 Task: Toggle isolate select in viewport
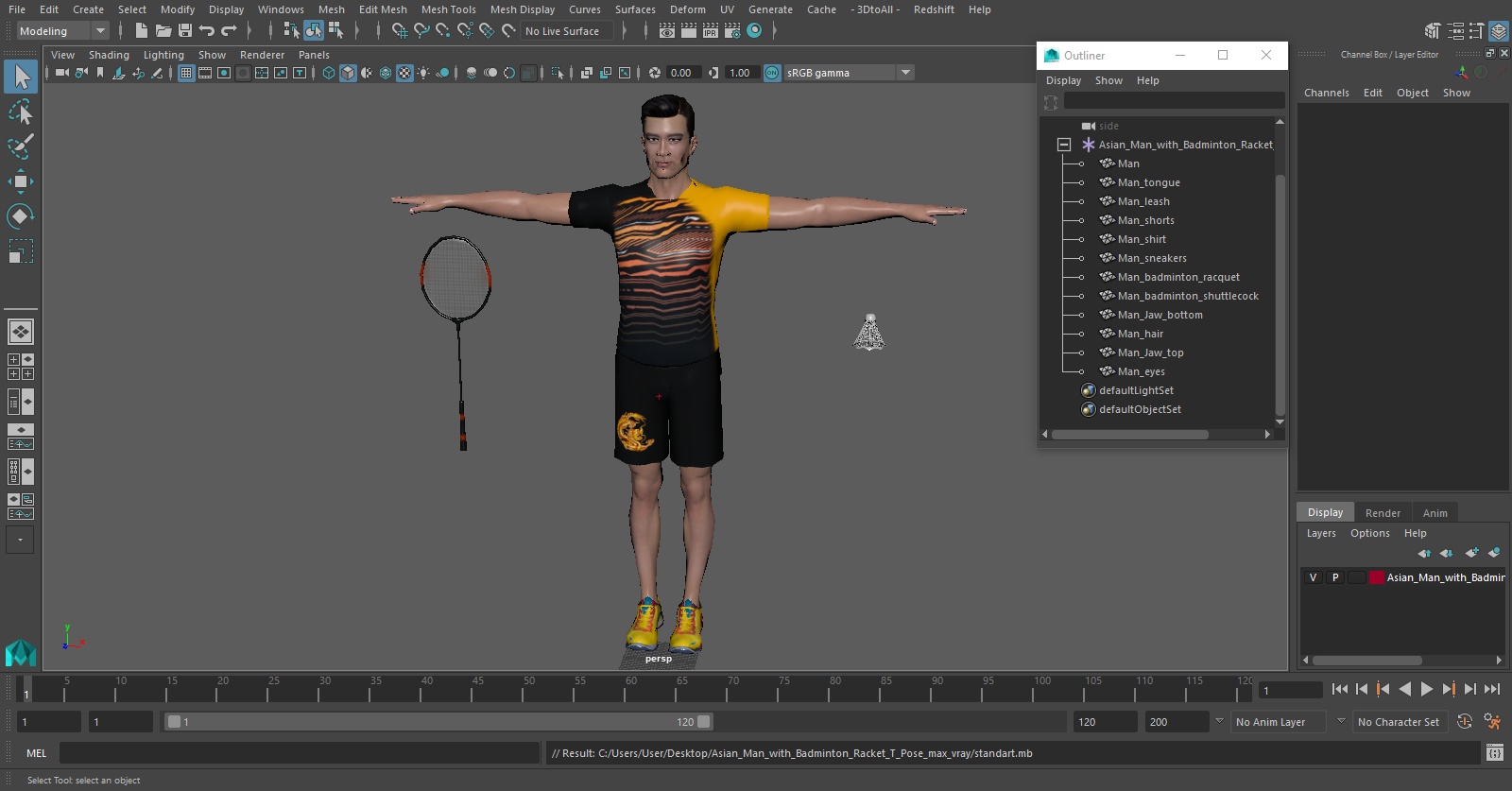558,73
